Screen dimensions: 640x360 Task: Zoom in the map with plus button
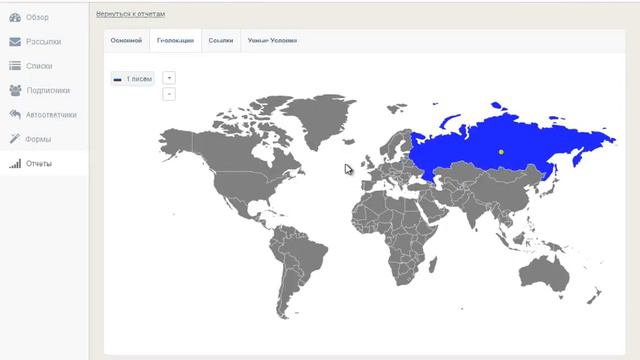pyautogui.click(x=169, y=78)
